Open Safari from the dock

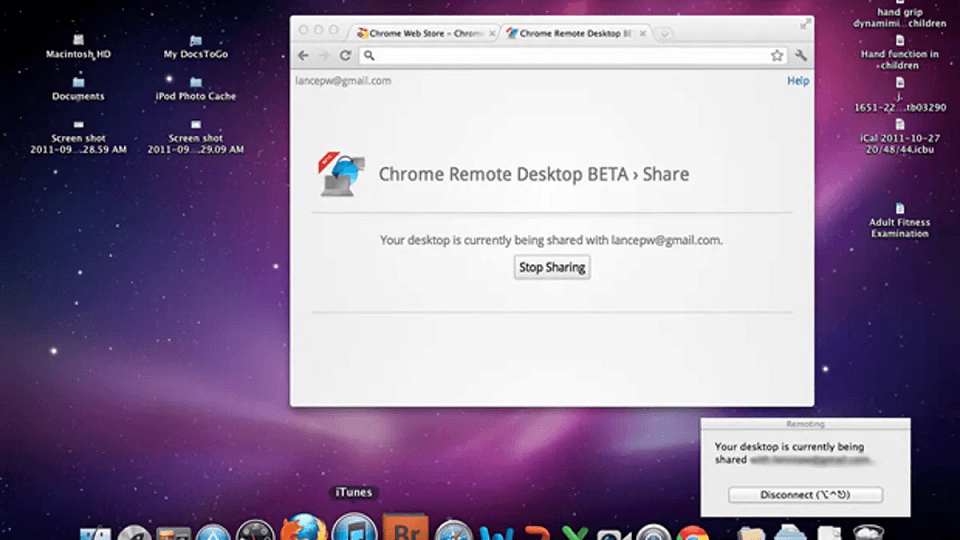click(453, 529)
